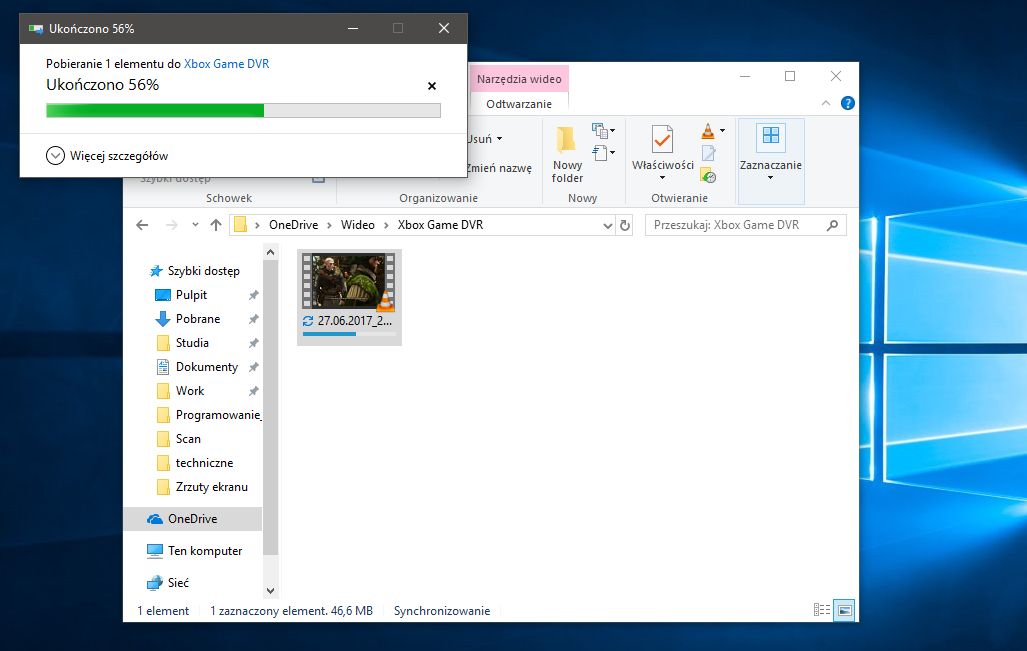Screen dimensions: 1027x651
Task: Click the blue help question mark icon
Action: click(848, 103)
